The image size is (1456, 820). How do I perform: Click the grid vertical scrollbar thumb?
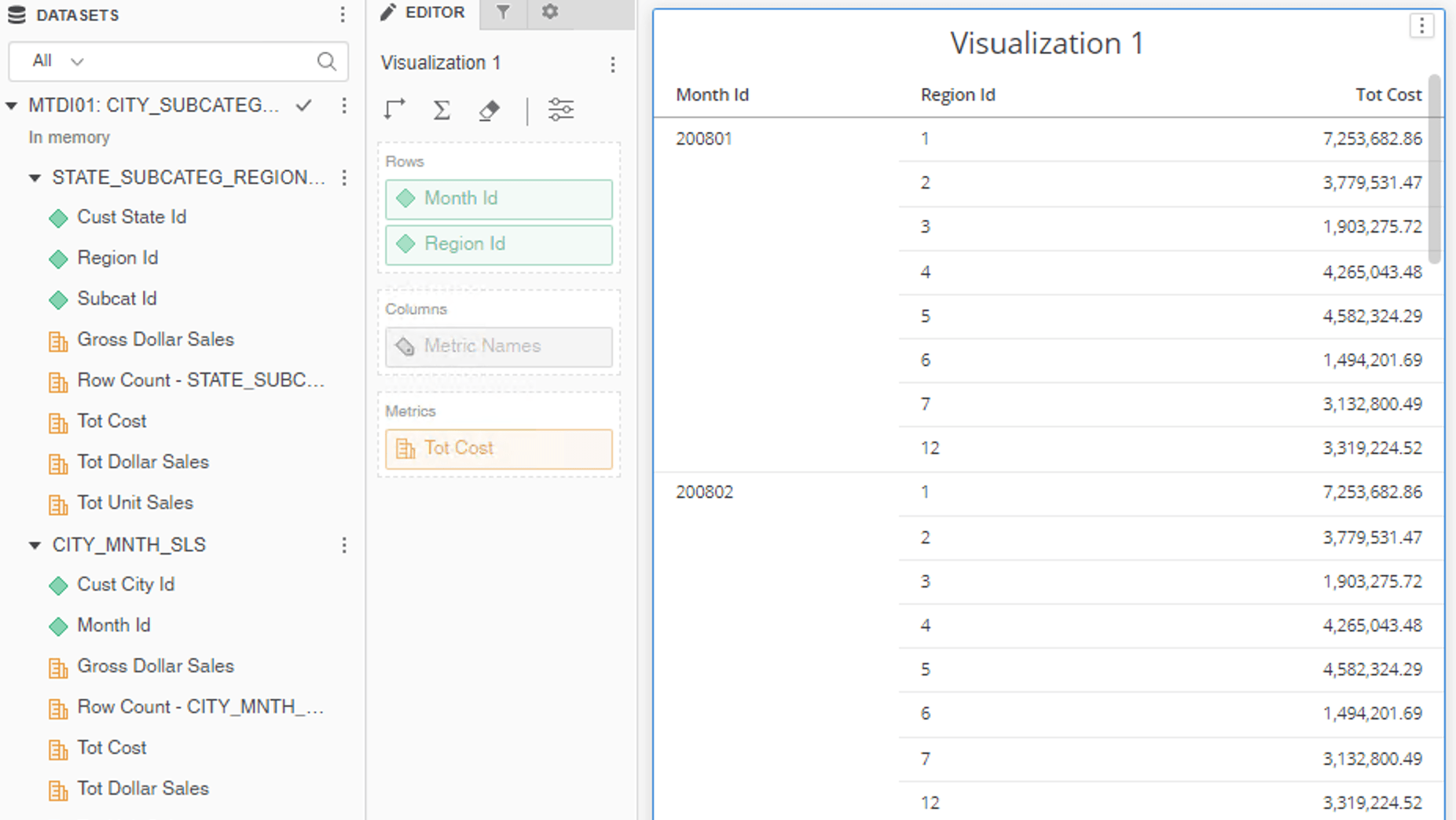(1435, 169)
